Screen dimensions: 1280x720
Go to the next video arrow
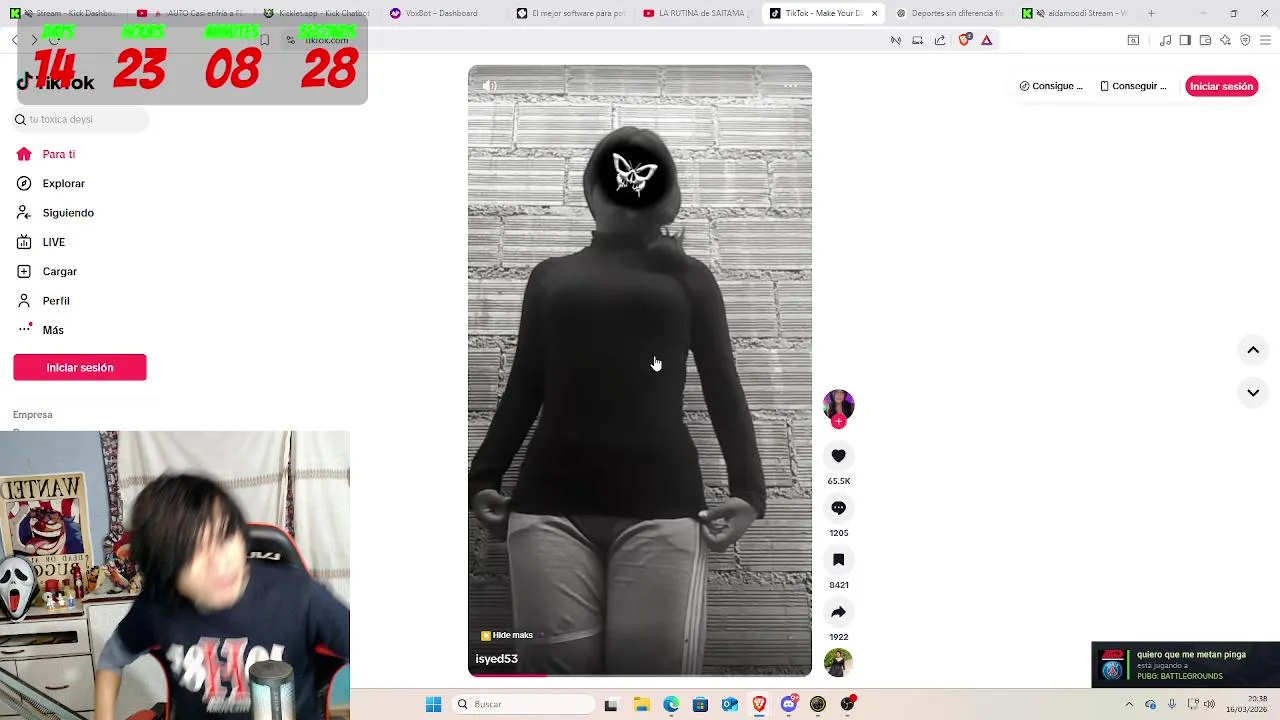tap(1253, 393)
